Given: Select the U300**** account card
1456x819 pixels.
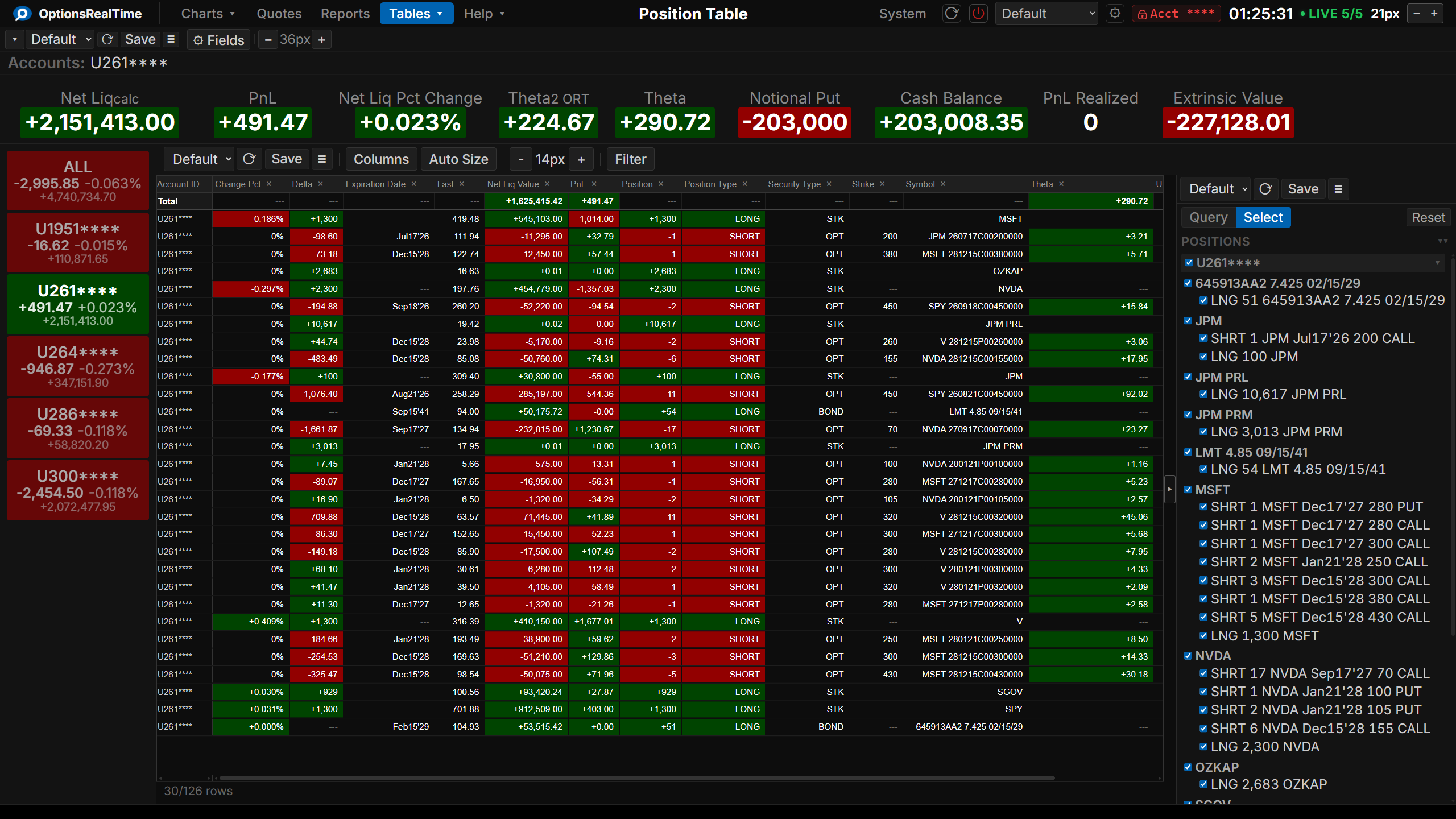Looking at the screenshot, I should click(x=78, y=490).
